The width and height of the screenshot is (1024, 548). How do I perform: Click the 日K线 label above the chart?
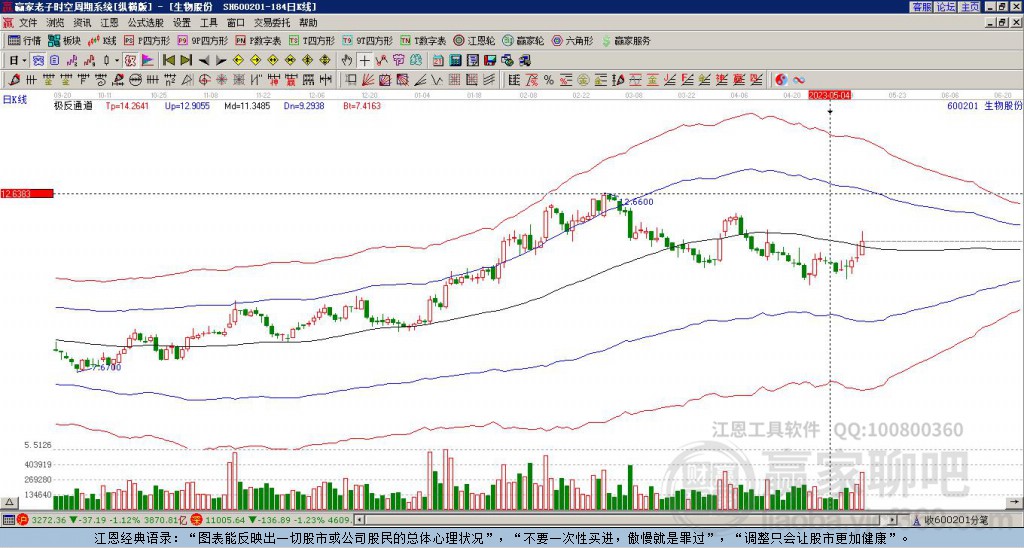[x=14, y=99]
